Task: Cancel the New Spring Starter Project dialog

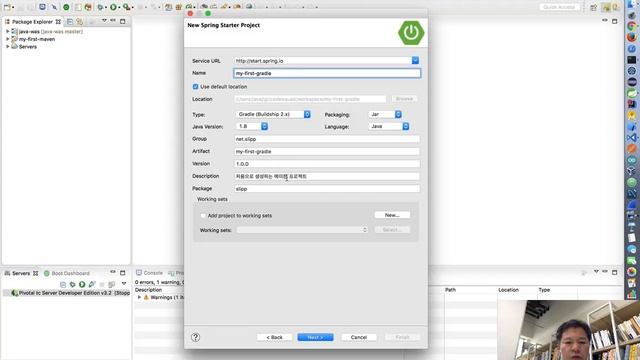Action: point(358,337)
